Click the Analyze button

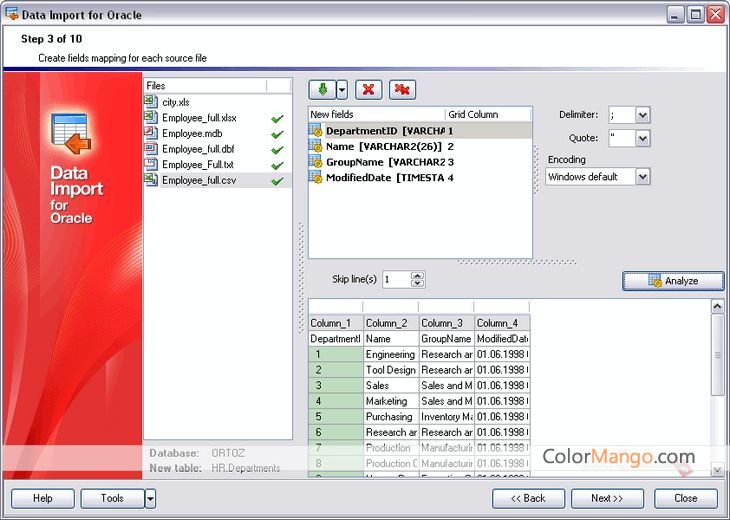[673, 281]
